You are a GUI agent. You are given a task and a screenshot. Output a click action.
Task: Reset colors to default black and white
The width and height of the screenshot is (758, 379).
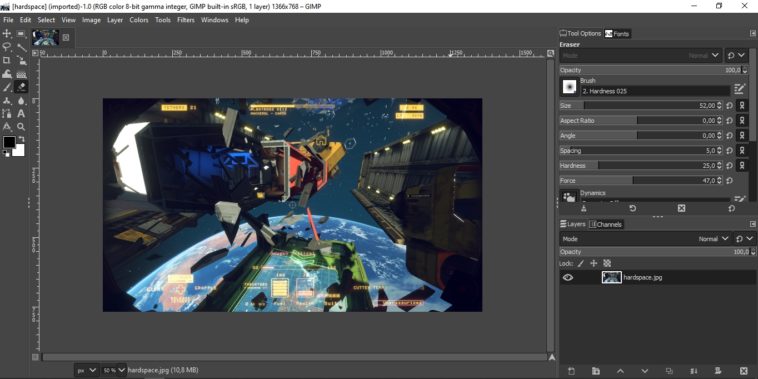pyautogui.click(x=6, y=153)
